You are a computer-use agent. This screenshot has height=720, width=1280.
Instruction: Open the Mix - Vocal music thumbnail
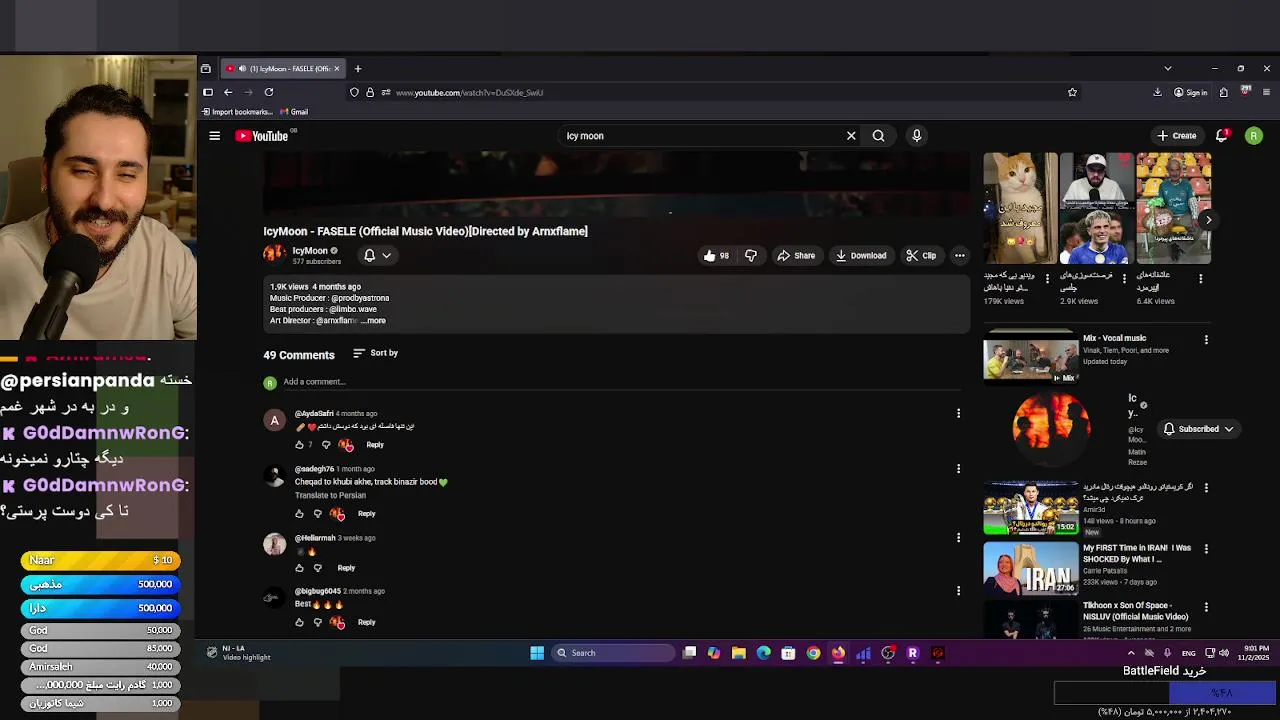1031,357
